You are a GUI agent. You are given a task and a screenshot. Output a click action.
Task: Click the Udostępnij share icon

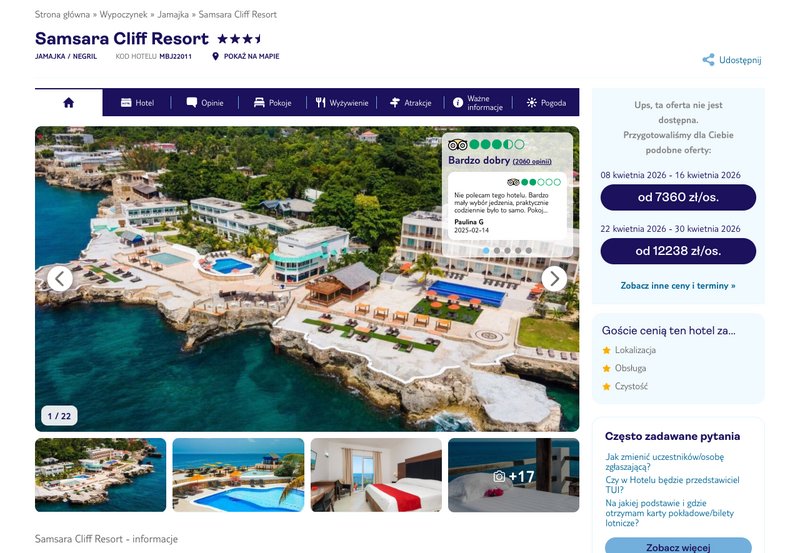pyautogui.click(x=708, y=60)
